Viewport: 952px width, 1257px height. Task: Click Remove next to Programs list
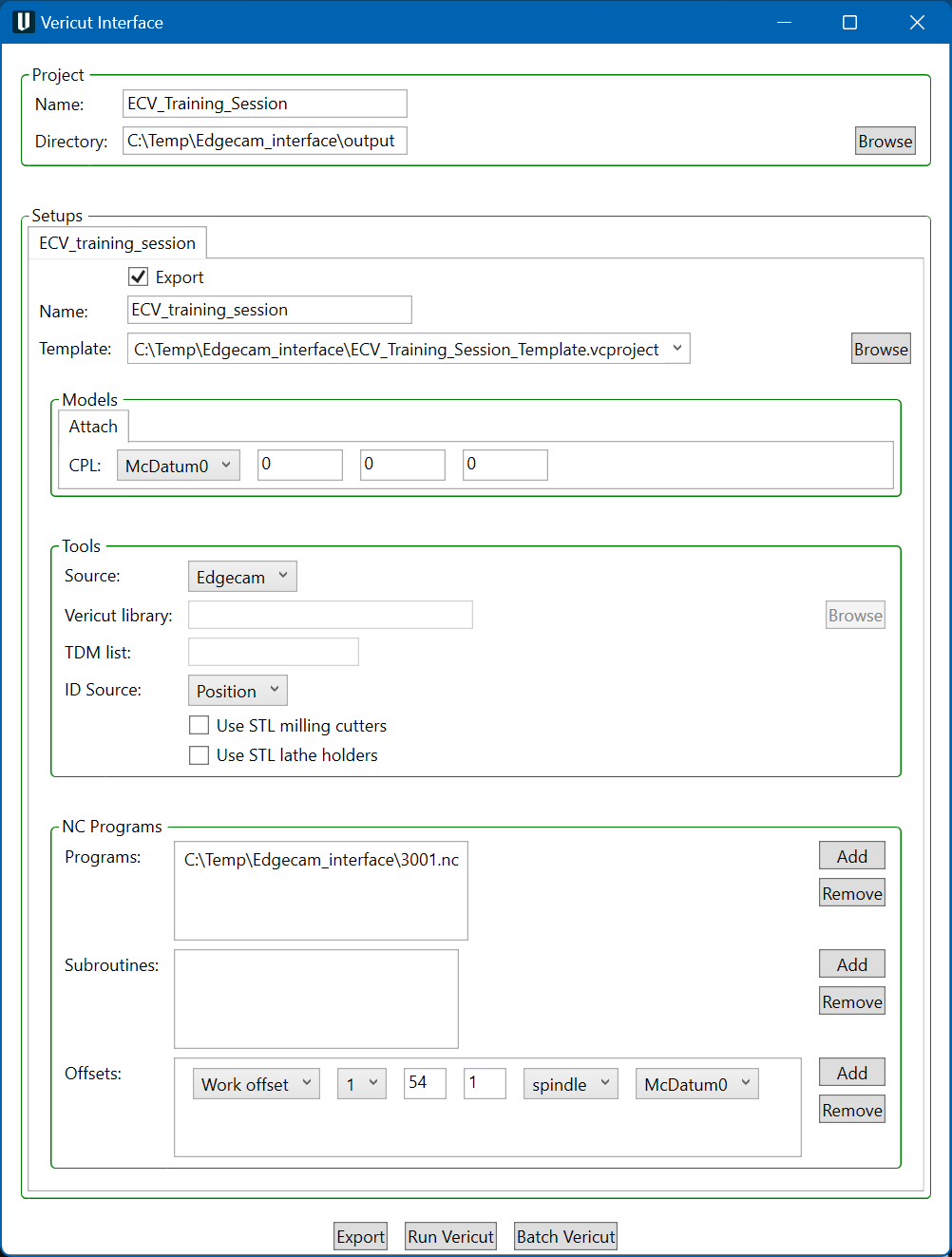(852, 893)
